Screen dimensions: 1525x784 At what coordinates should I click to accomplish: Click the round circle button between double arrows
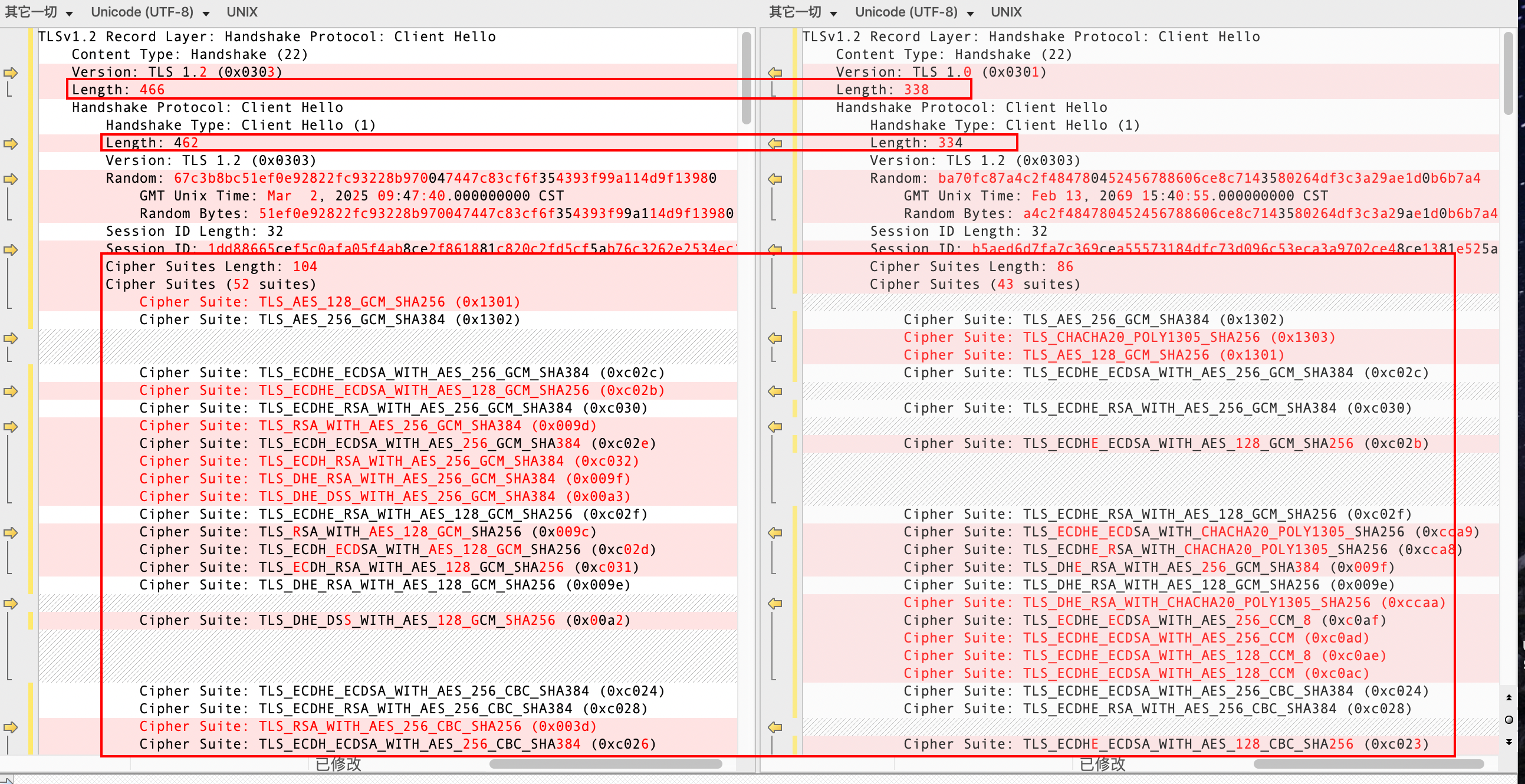click(1508, 720)
